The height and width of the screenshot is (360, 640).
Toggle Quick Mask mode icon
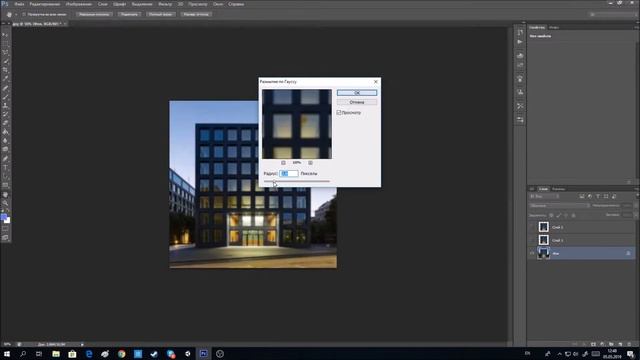pyautogui.click(x=5, y=229)
